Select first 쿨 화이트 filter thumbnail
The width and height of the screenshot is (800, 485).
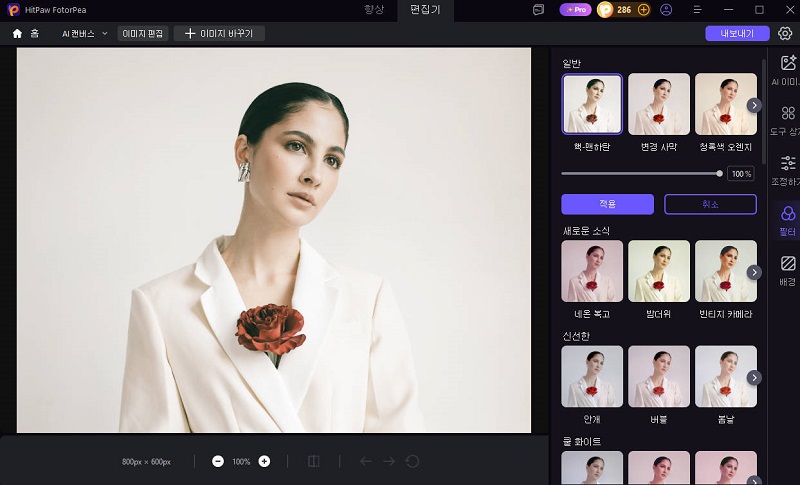592,468
